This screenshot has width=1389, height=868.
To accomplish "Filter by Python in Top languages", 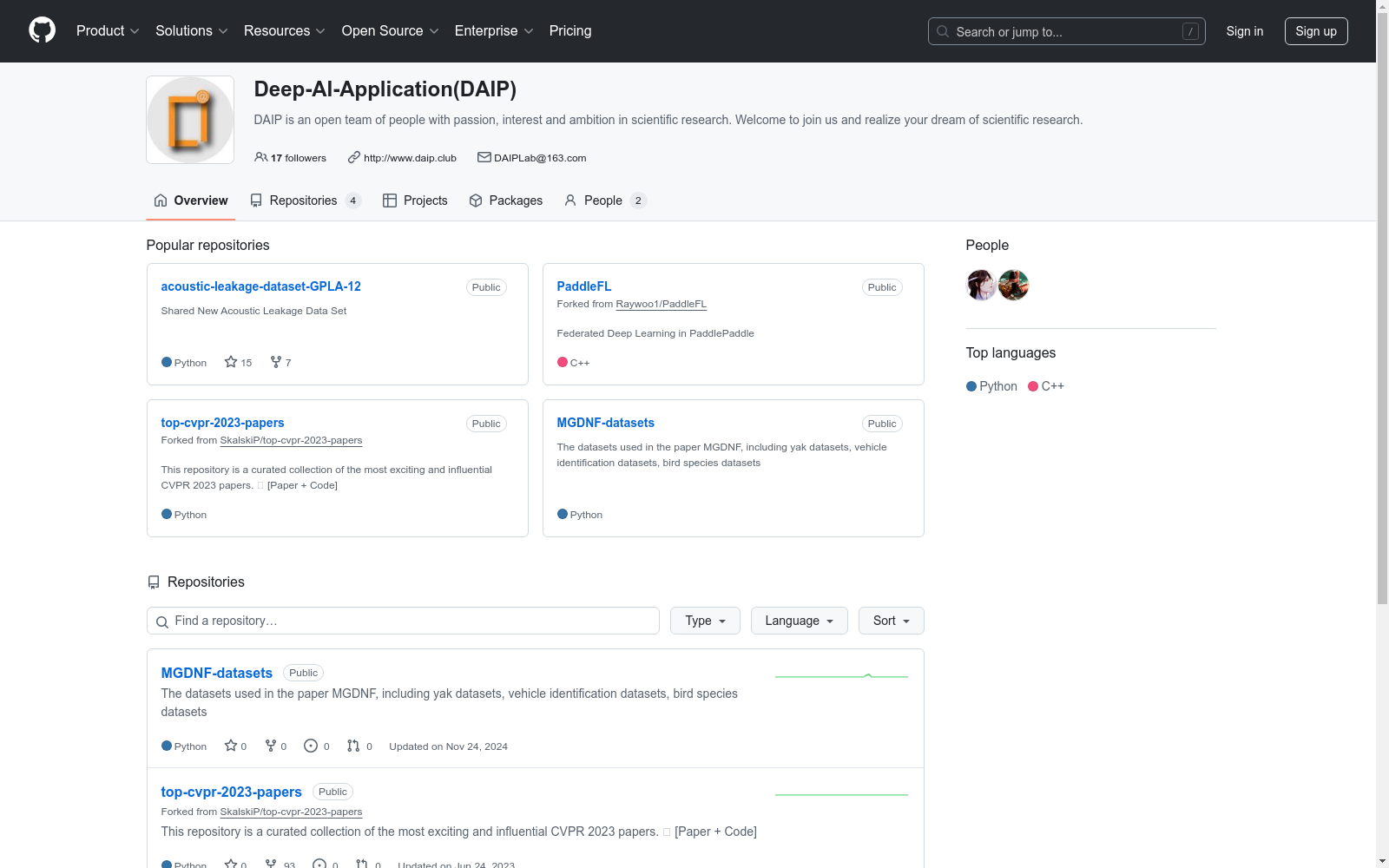I will [991, 386].
